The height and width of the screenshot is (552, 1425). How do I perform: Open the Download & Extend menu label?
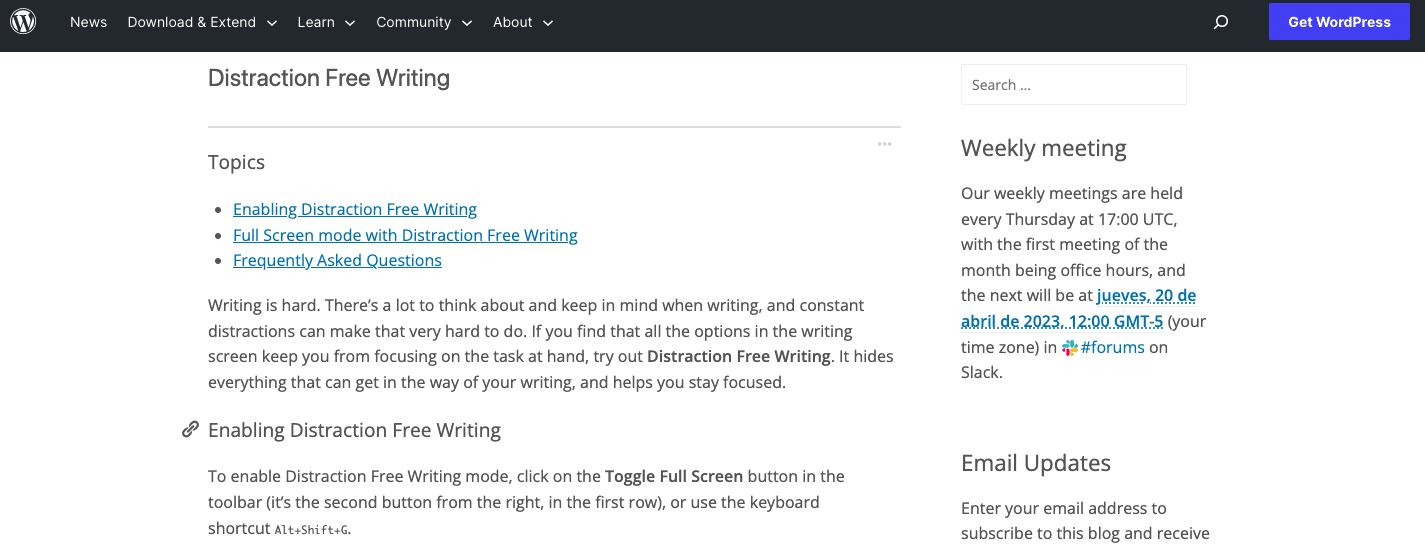pyautogui.click(x=192, y=22)
